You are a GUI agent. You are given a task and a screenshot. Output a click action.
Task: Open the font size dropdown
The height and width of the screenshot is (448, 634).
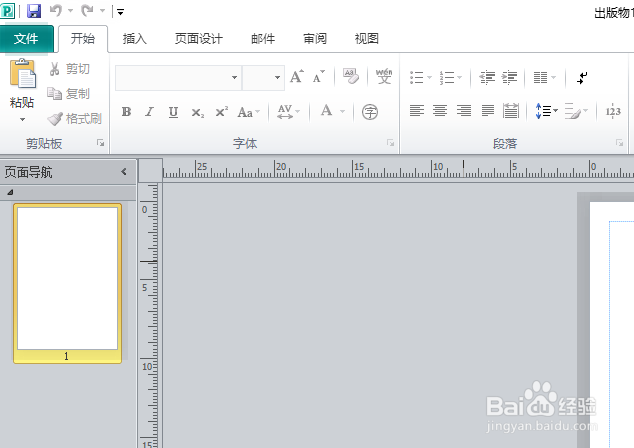277,77
